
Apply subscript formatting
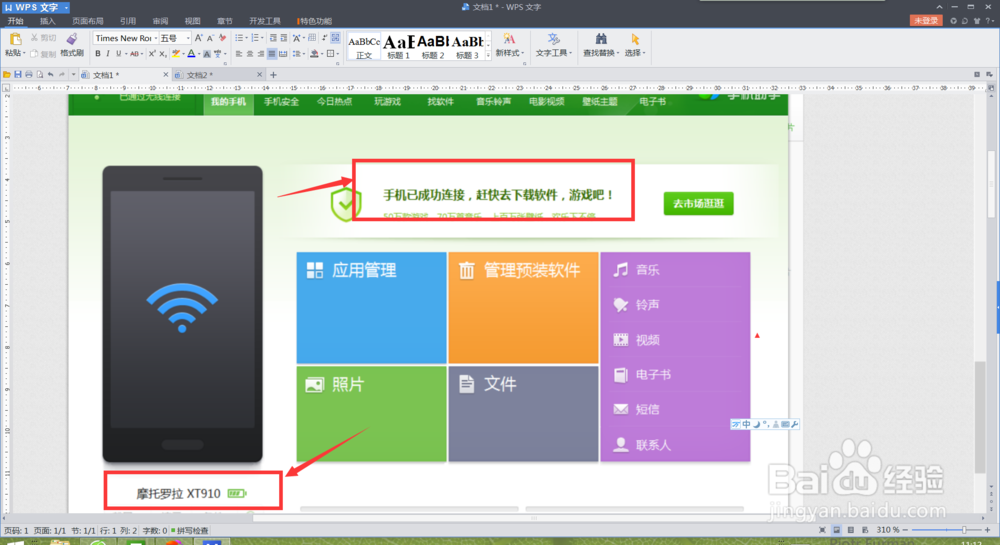pos(163,54)
